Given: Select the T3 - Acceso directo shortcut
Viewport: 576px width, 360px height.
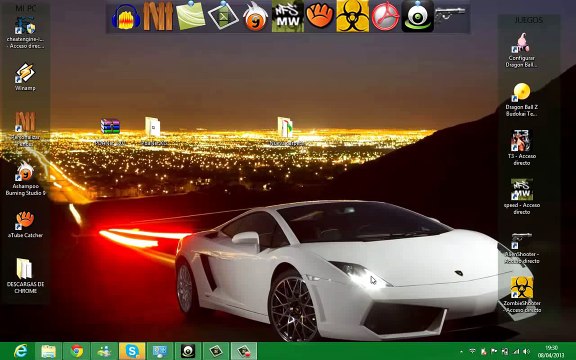Looking at the screenshot, I should point(522,148).
